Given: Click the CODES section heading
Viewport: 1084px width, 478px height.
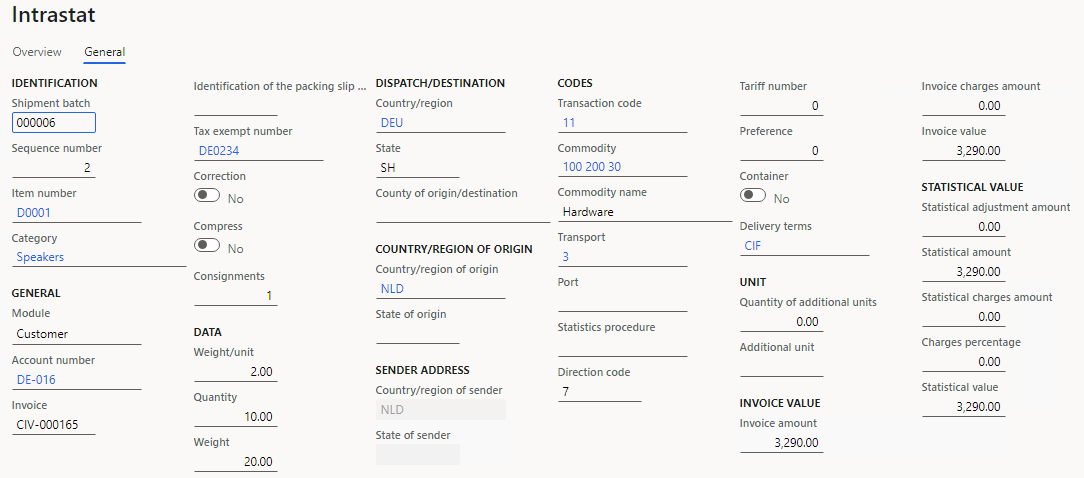Looking at the screenshot, I should (x=575, y=83).
